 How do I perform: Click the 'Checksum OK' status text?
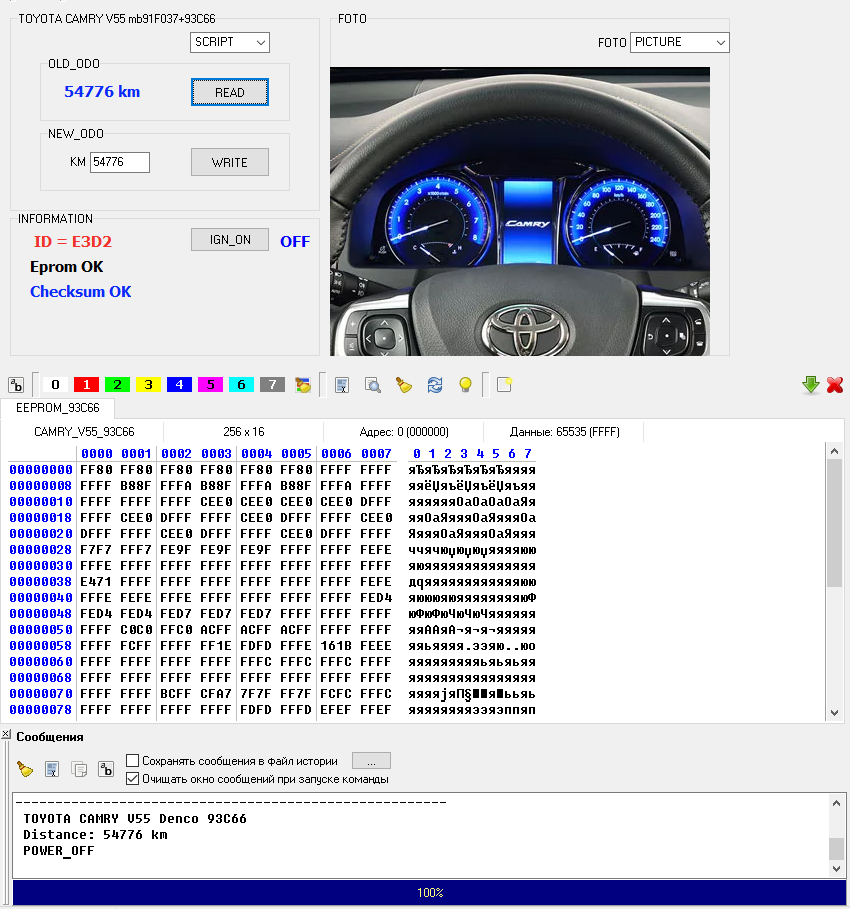81,292
